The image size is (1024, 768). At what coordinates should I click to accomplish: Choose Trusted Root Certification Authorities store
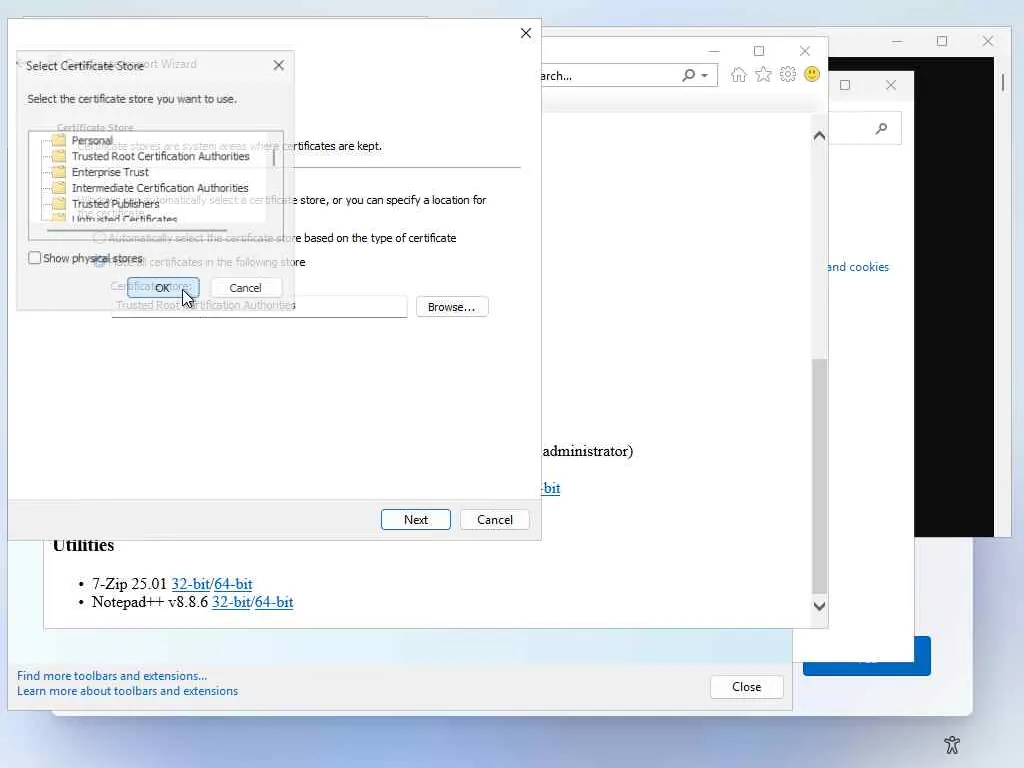pyautogui.click(x=161, y=156)
